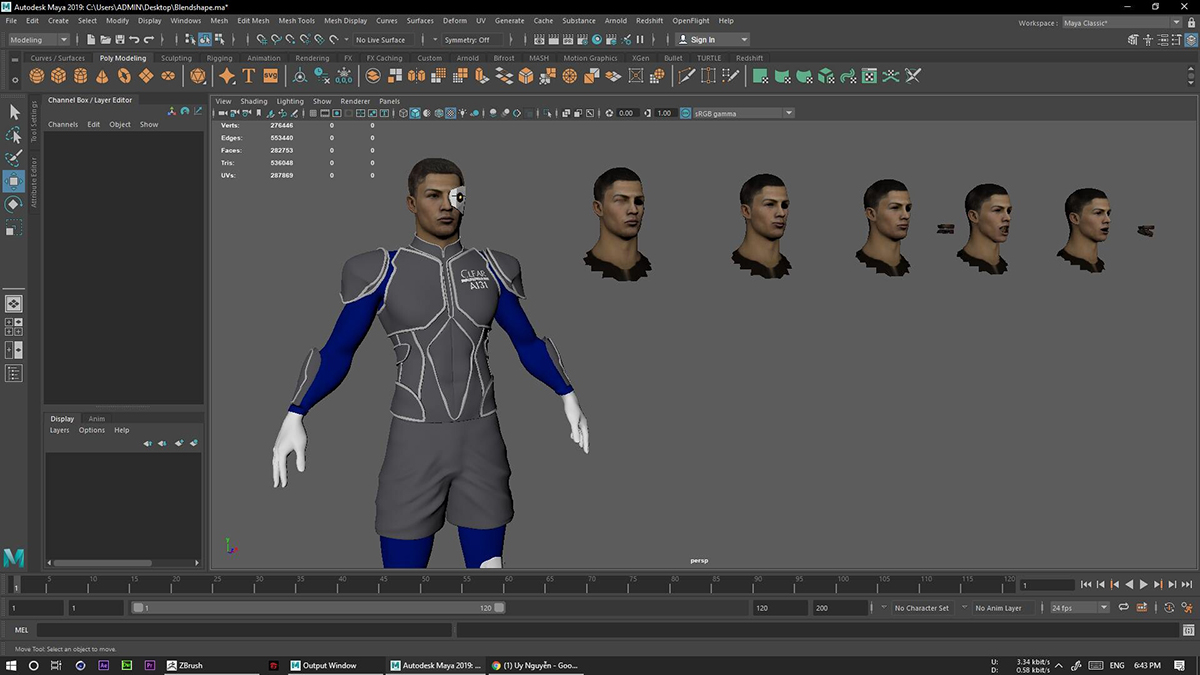Toggle the loop playback button

click(1124, 608)
